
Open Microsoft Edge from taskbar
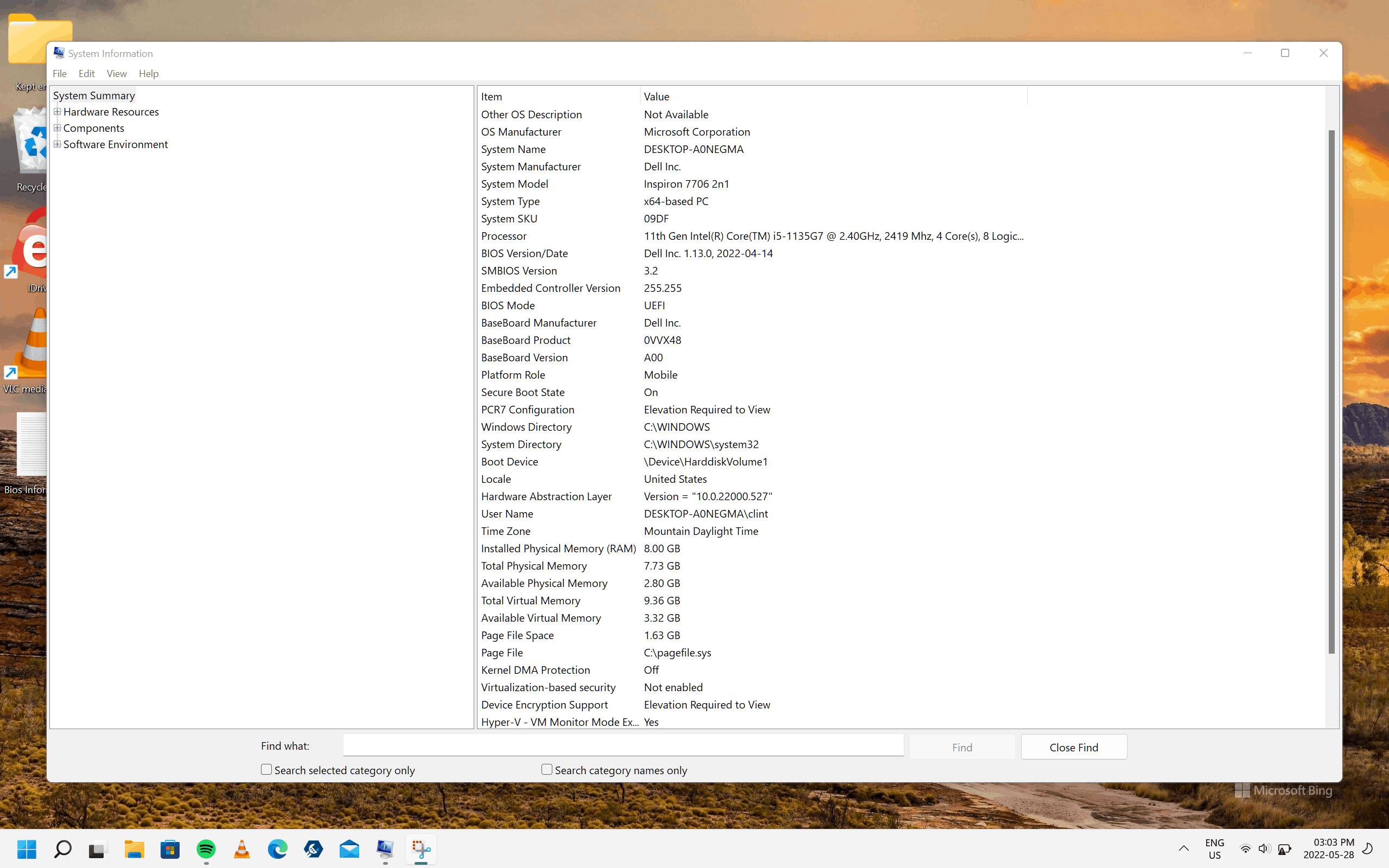tap(278, 848)
